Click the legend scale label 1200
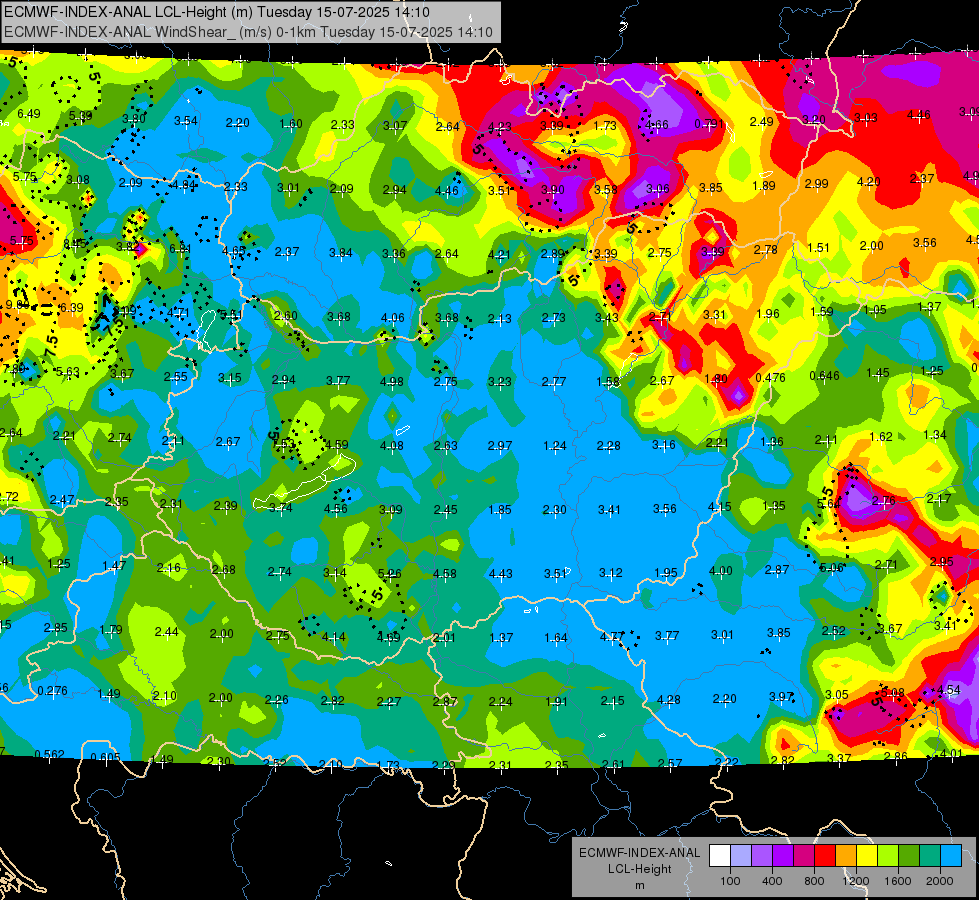 (856, 881)
